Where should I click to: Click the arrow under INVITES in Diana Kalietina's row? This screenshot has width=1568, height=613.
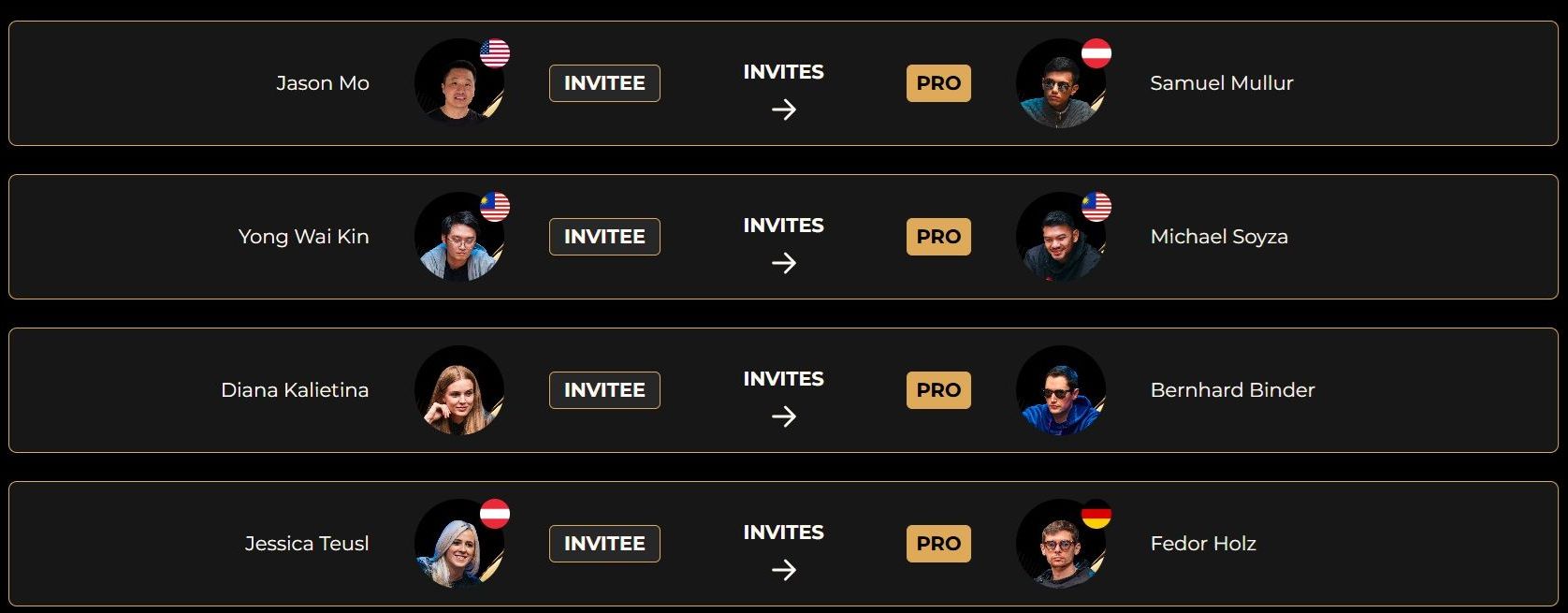(x=784, y=416)
